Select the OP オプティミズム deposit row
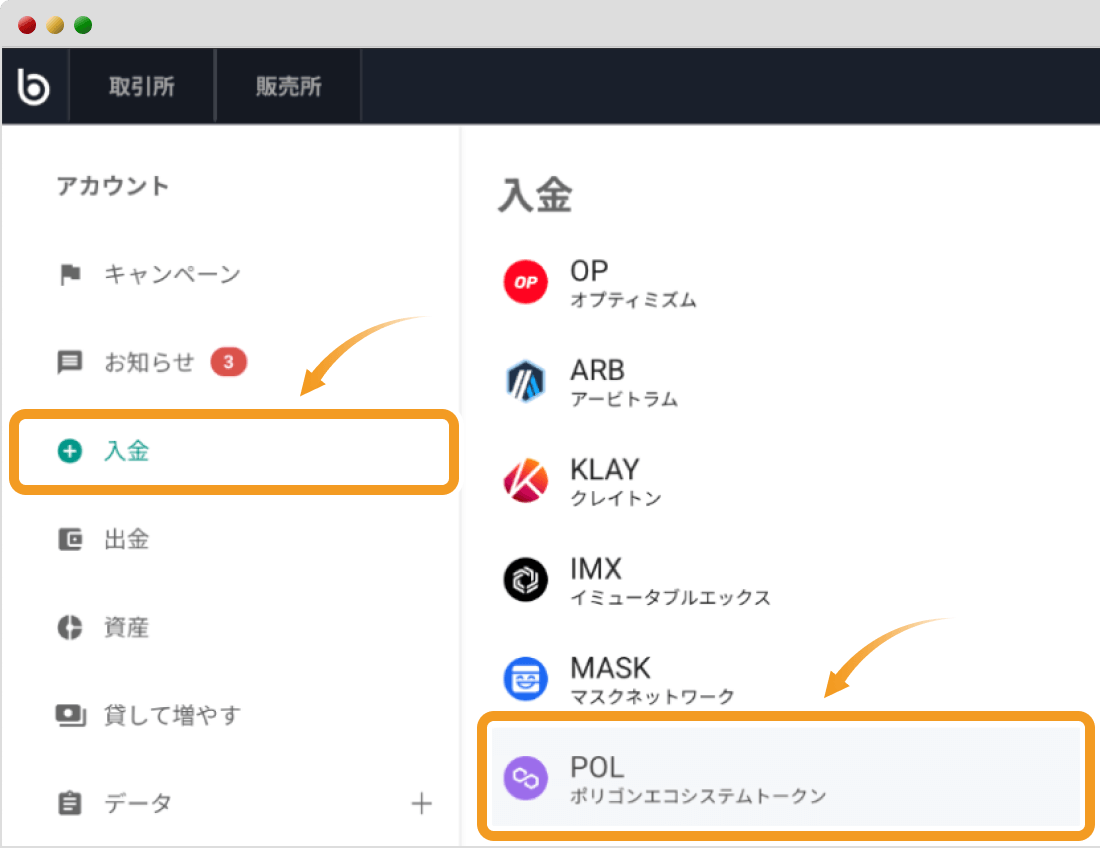Screen dimensions: 1100x848 click(787, 282)
